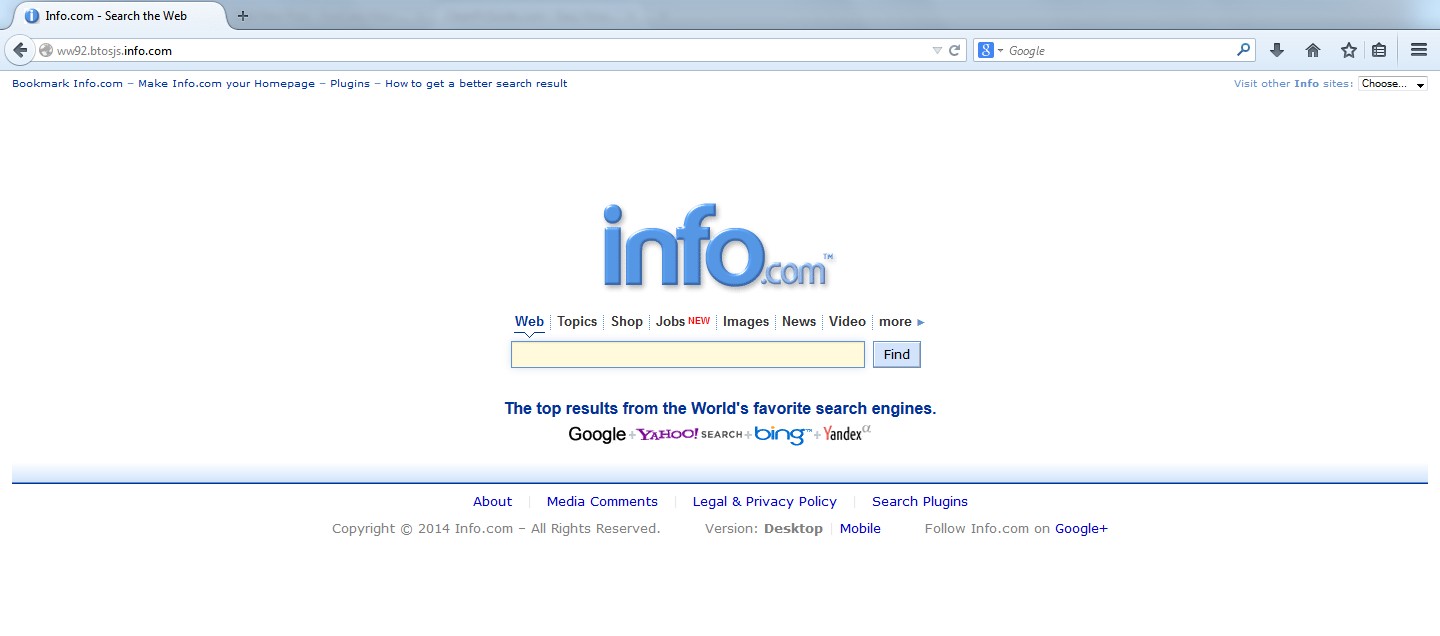
Task: Switch to the News search tab
Action: [x=799, y=322]
